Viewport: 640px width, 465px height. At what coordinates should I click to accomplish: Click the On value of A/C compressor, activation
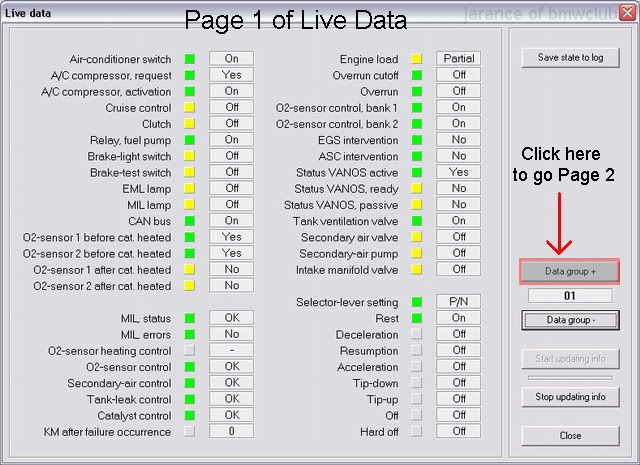tap(231, 91)
